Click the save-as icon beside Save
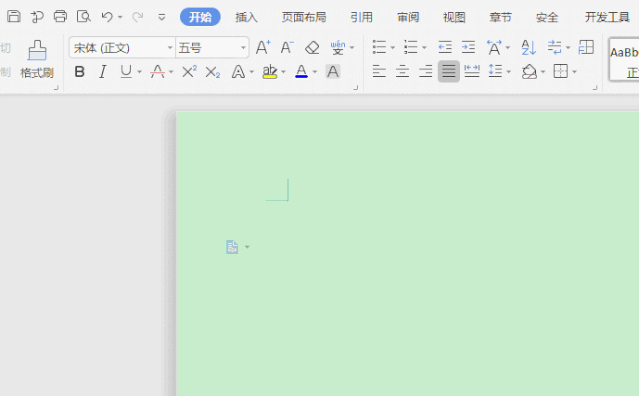 pyautogui.click(x=37, y=17)
